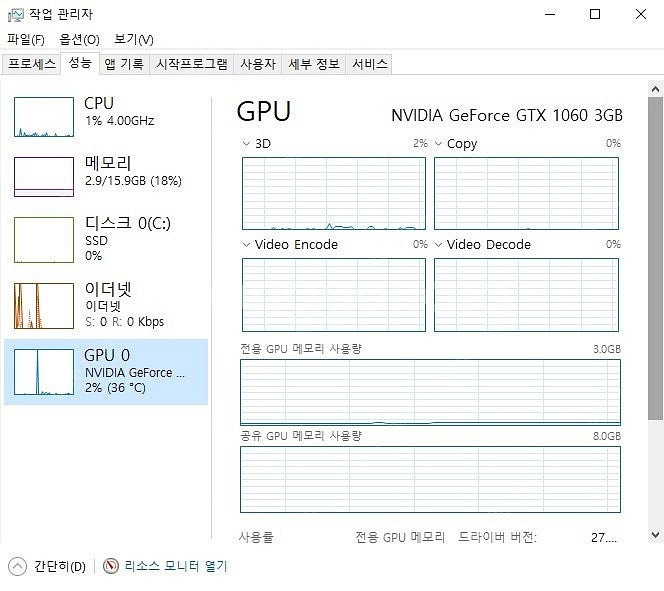
Task: Click the collapse arrow icon beside 간단히(D)
Action: (17, 566)
